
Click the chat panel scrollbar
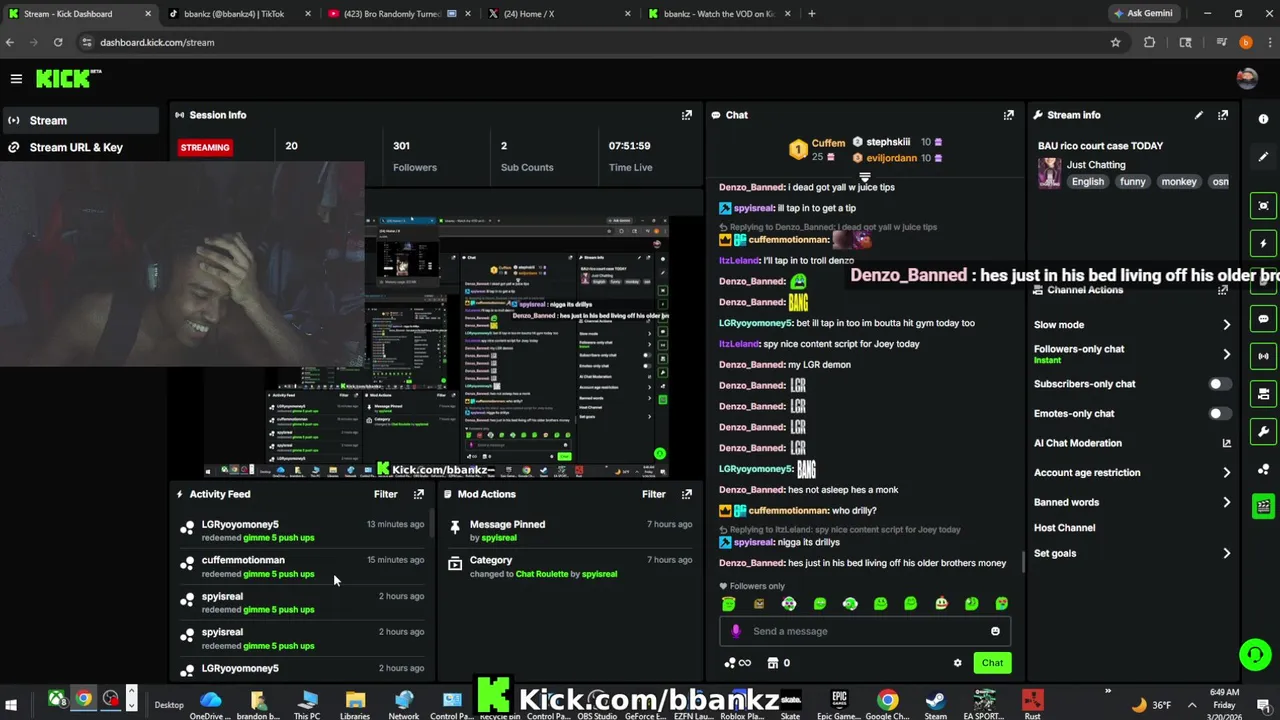1021,561
